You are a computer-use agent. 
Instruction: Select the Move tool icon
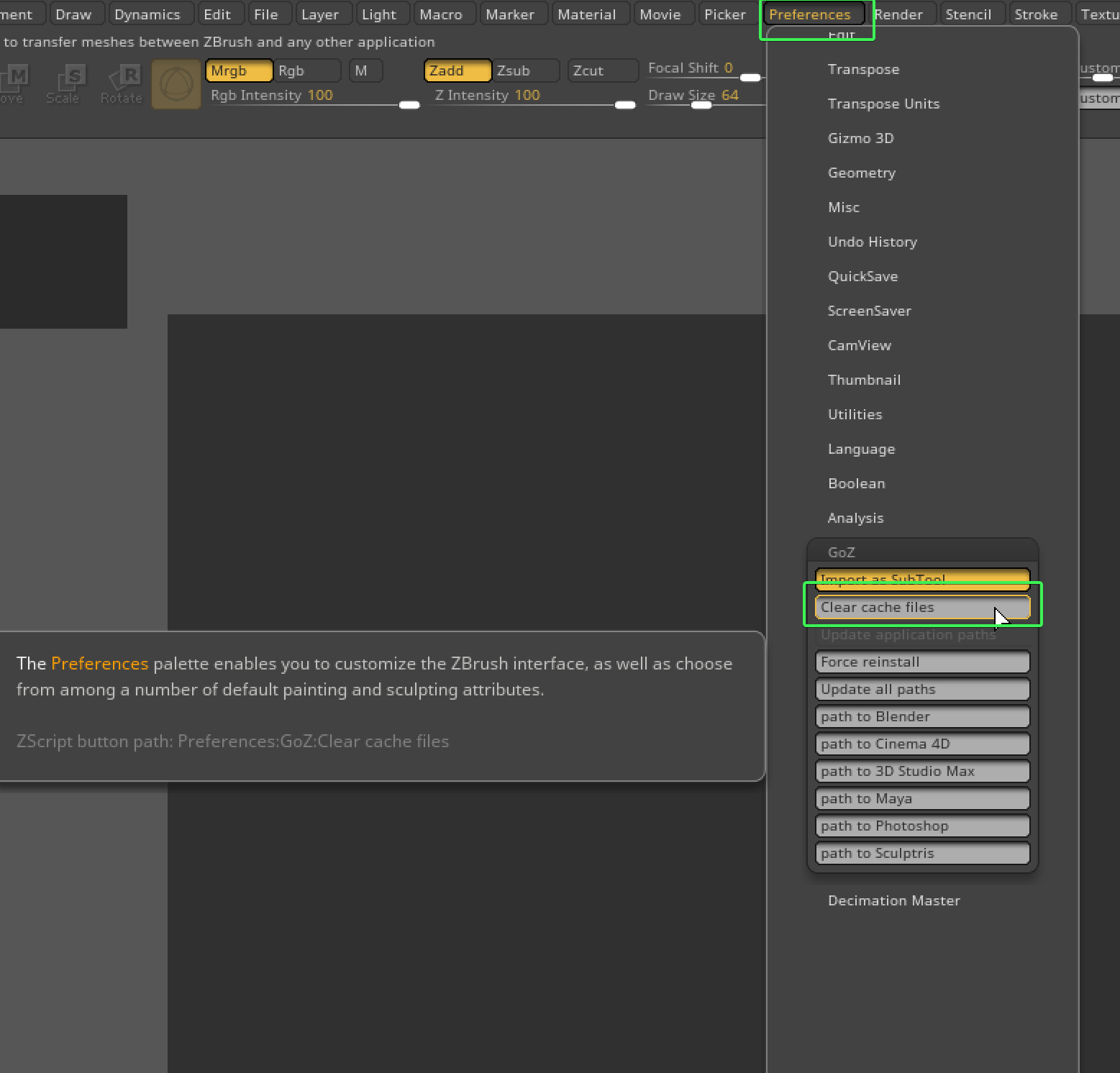13,83
